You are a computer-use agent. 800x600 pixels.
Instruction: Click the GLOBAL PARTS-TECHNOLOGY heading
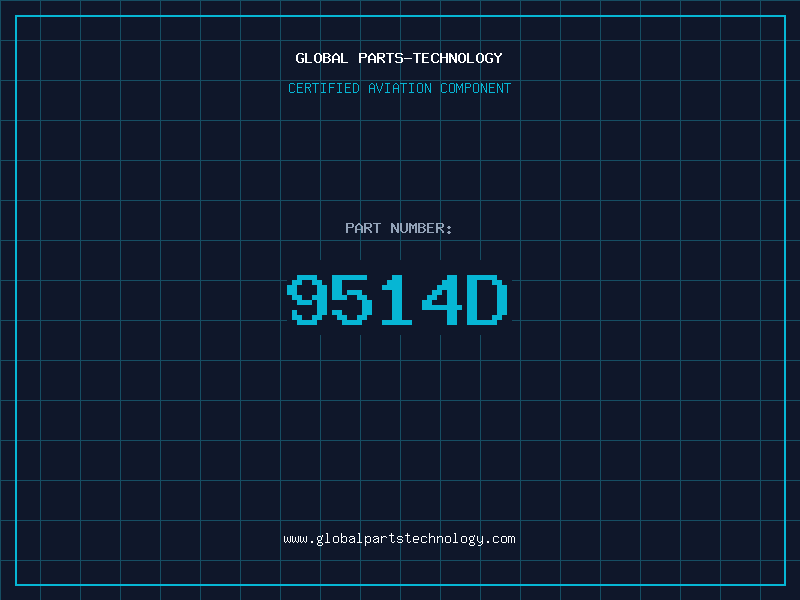coord(399,58)
